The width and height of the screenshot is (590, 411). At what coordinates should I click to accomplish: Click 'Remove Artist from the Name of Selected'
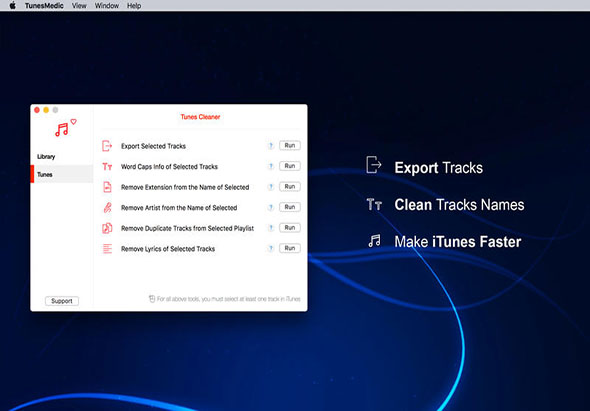[179, 207]
